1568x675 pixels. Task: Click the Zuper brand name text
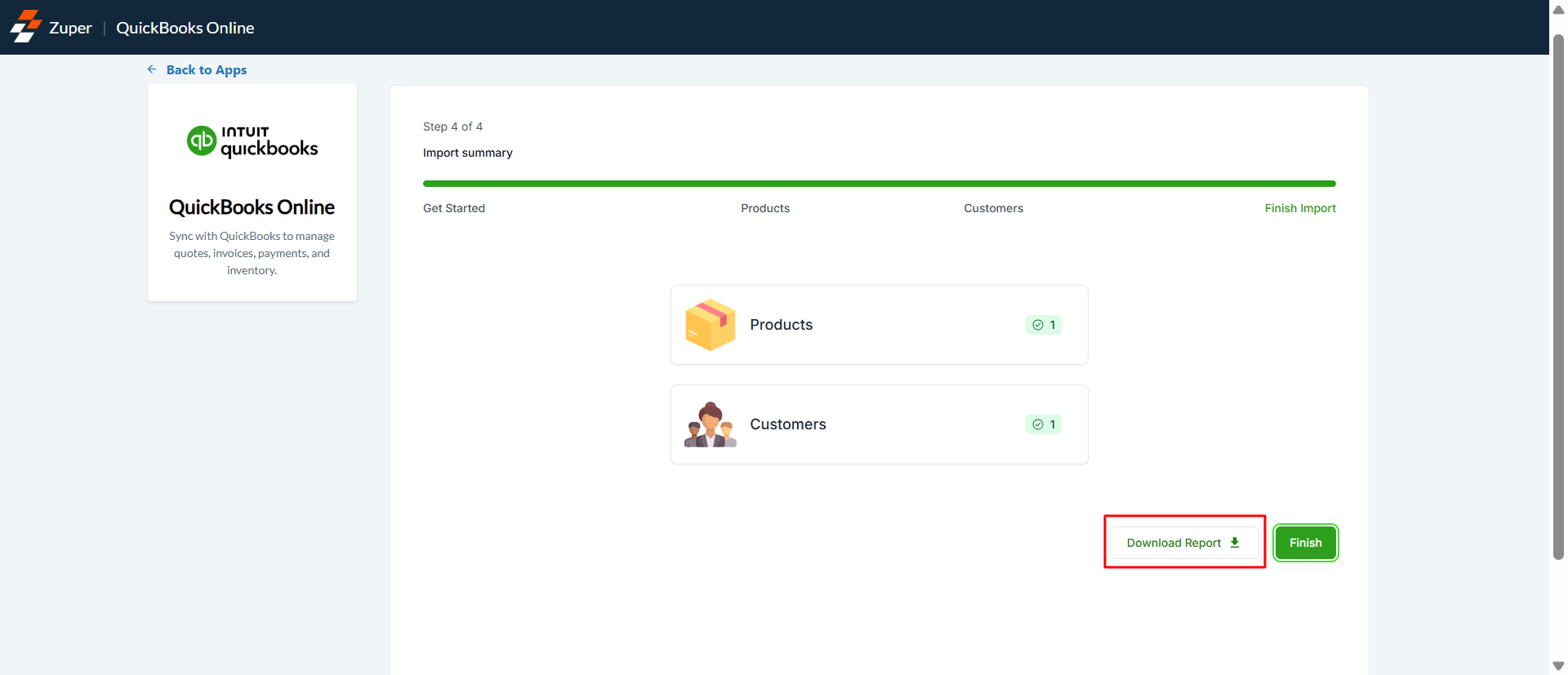[x=70, y=28]
